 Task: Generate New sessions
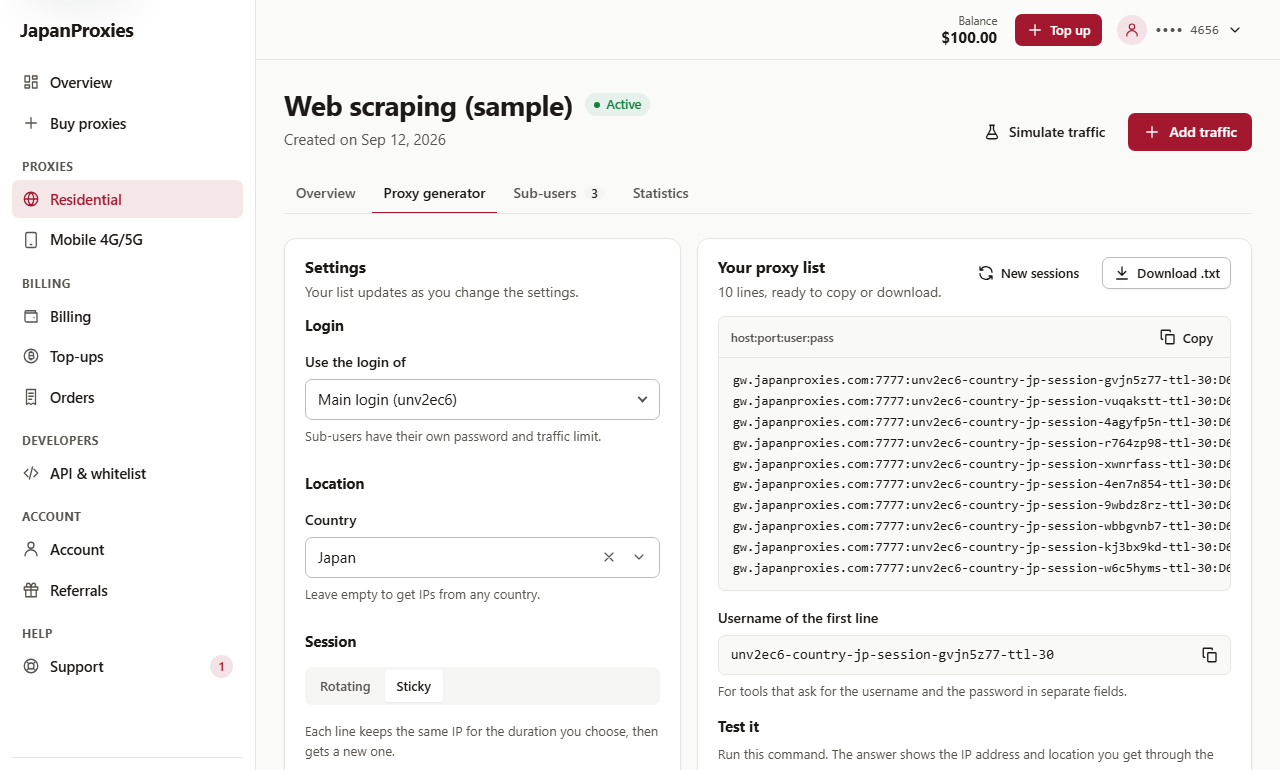coord(1029,273)
